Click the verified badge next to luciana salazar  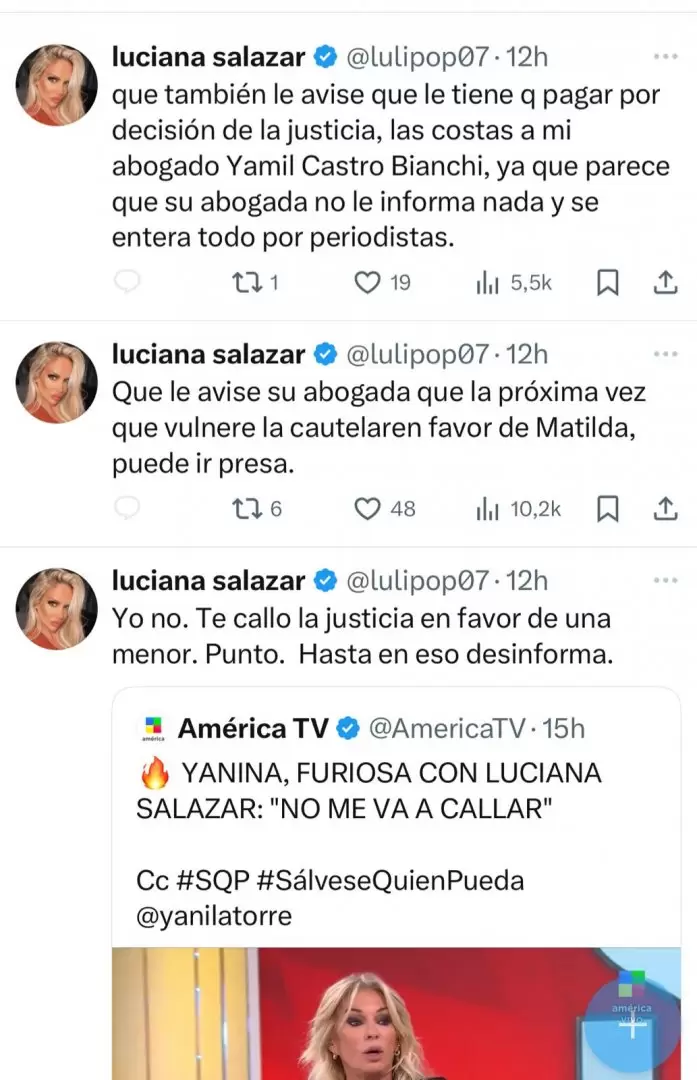pyautogui.click(x=322, y=57)
